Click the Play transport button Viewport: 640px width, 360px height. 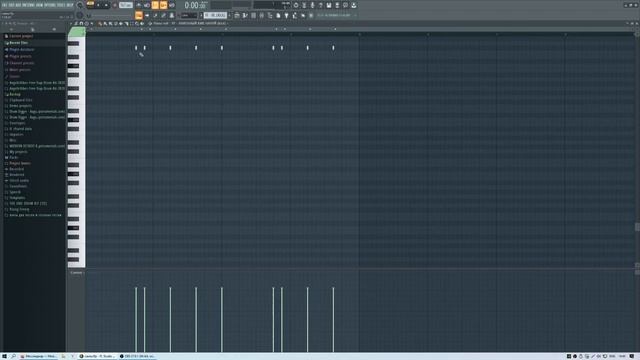point(98,5)
